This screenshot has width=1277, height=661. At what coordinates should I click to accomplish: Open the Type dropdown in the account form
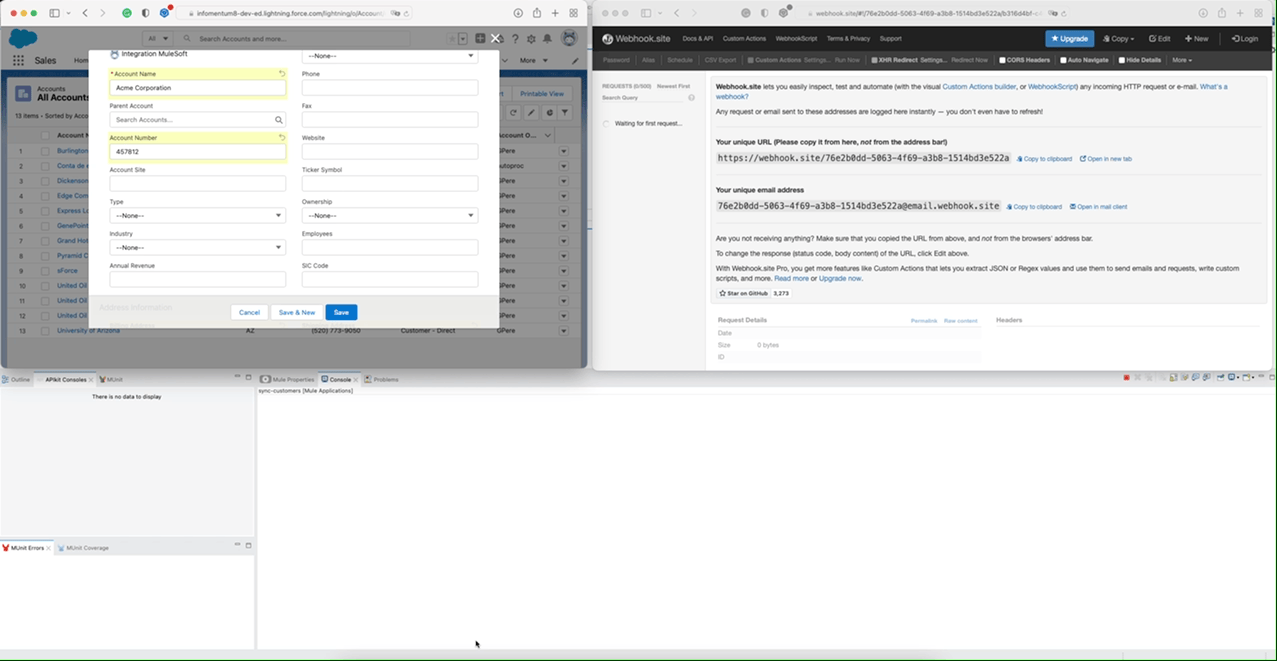click(x=197, y=216)
